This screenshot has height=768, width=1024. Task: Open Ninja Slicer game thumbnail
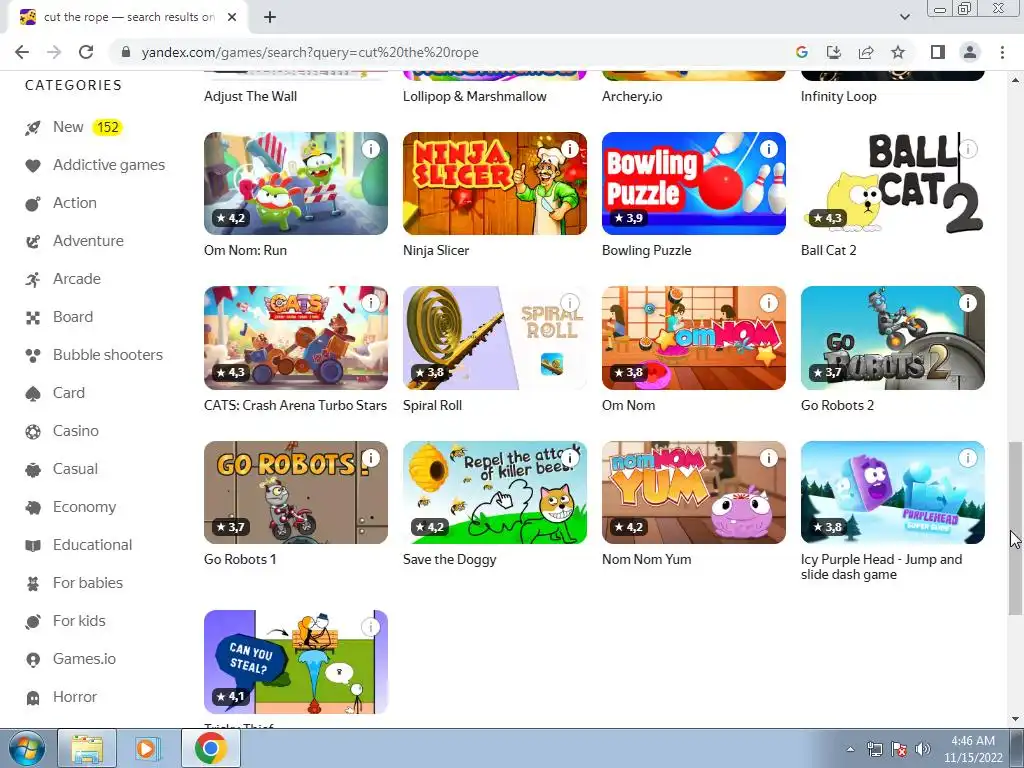coord(495,184)
